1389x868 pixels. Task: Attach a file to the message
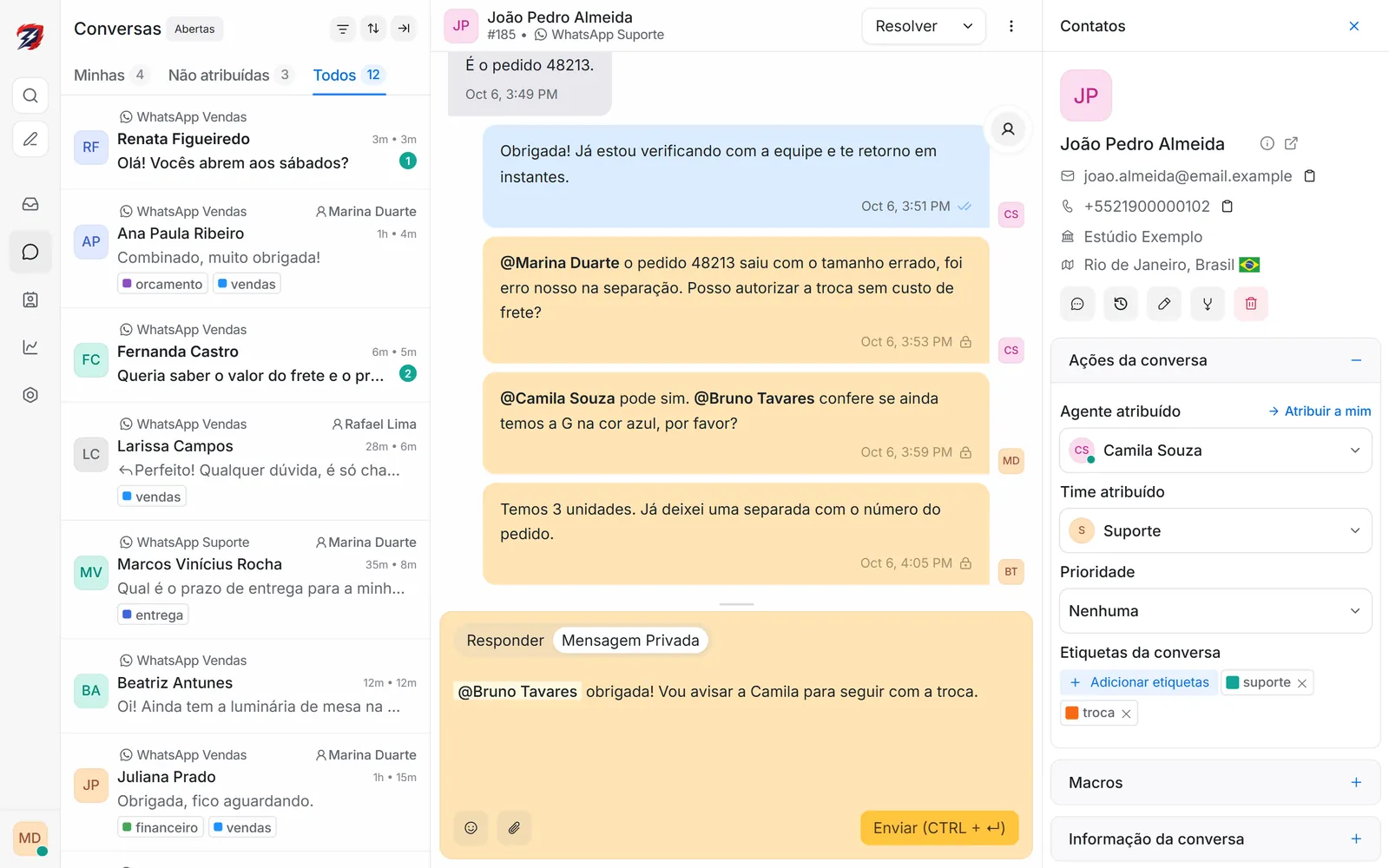pyautogui.click(x=514, y=828)
